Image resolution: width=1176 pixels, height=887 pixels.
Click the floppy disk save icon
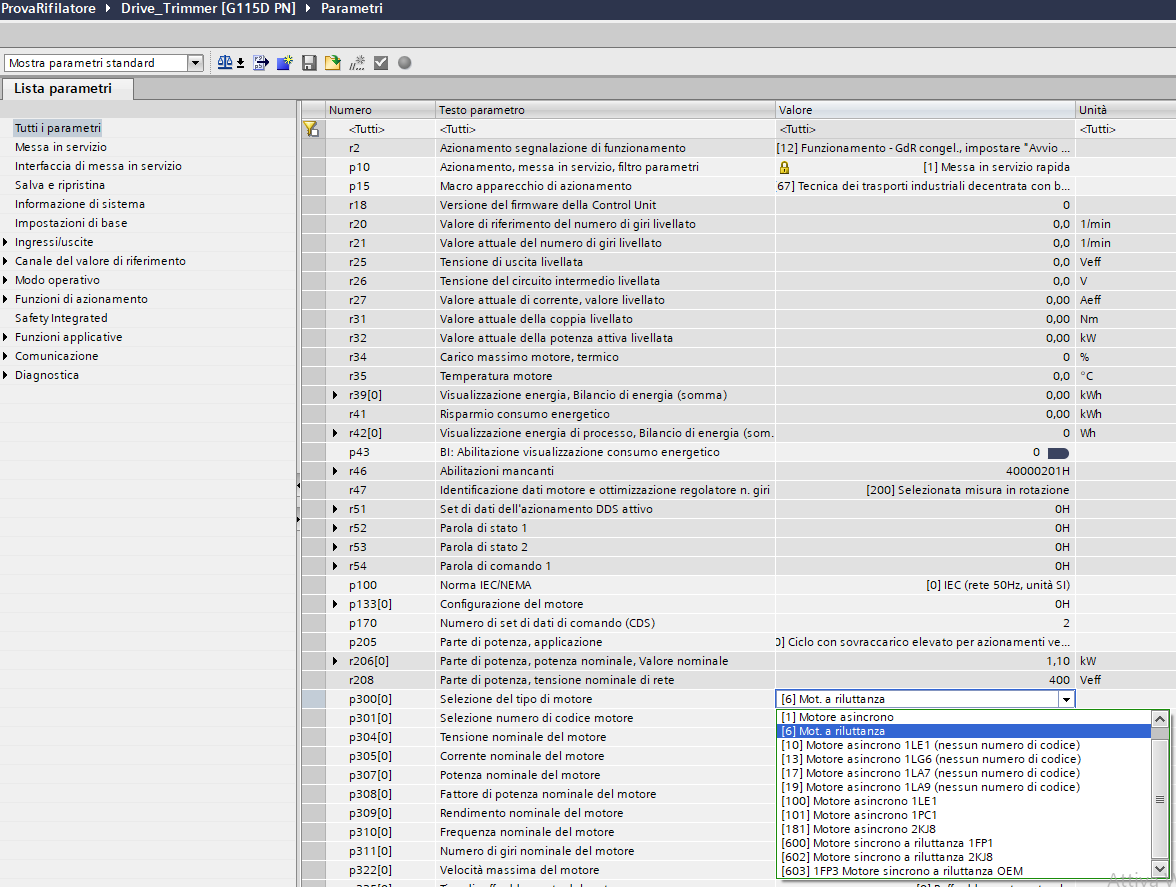click(309, 63)
